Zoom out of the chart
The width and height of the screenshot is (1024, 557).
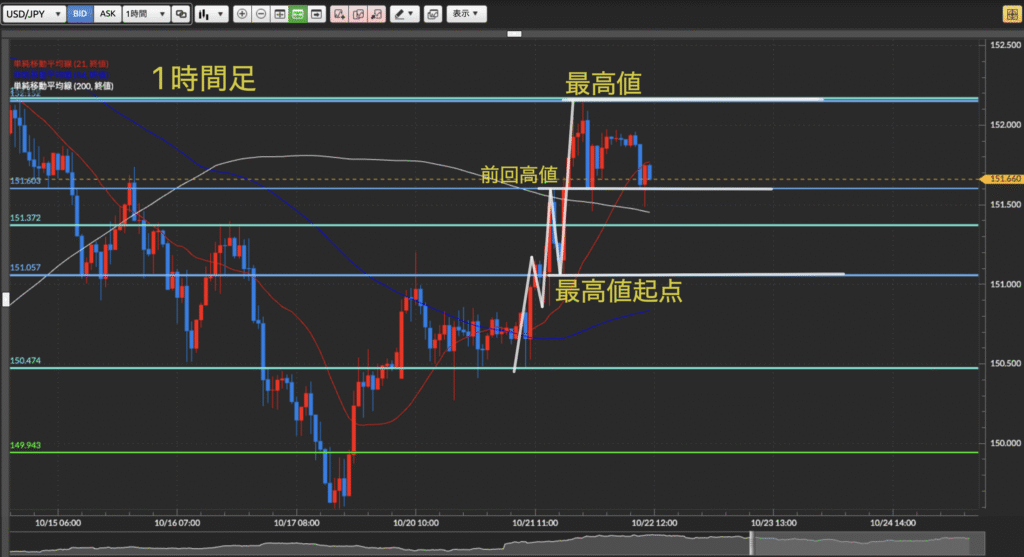(x=261, y=15)
